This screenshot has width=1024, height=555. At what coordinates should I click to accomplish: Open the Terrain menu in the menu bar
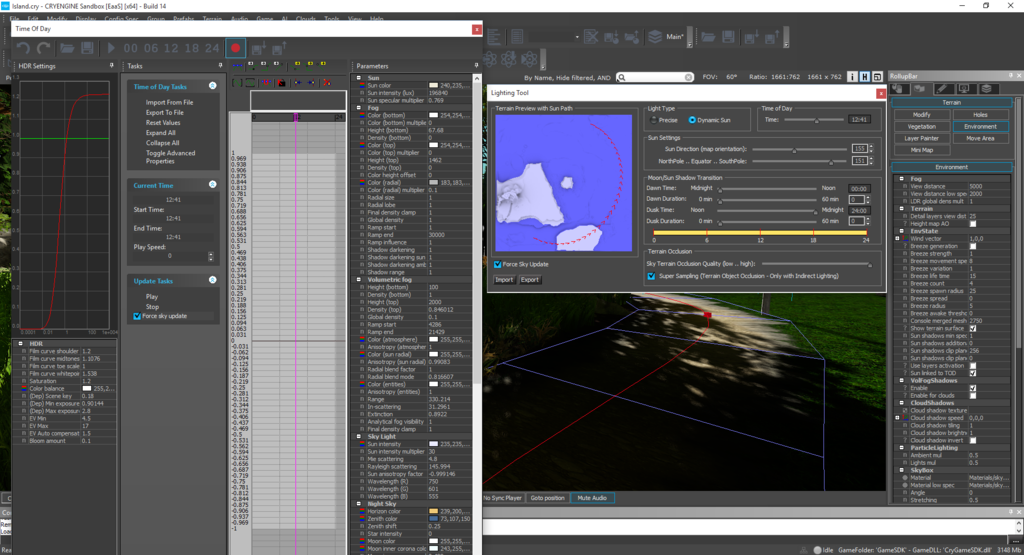[x=212, y=19]
